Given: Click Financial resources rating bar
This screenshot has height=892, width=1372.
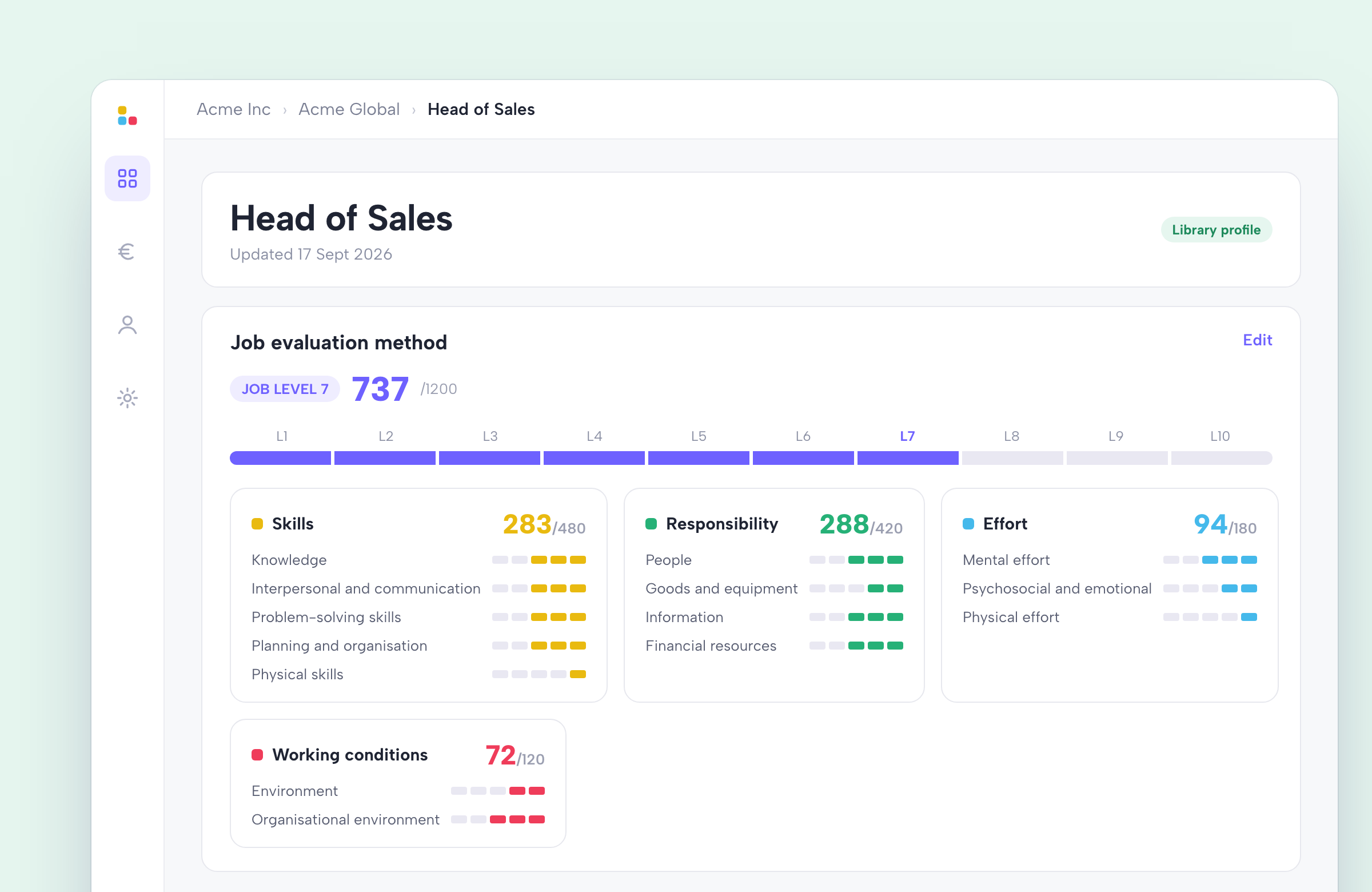Looking at the screenshot, I should pyautogui.click(x=856, y=646).
